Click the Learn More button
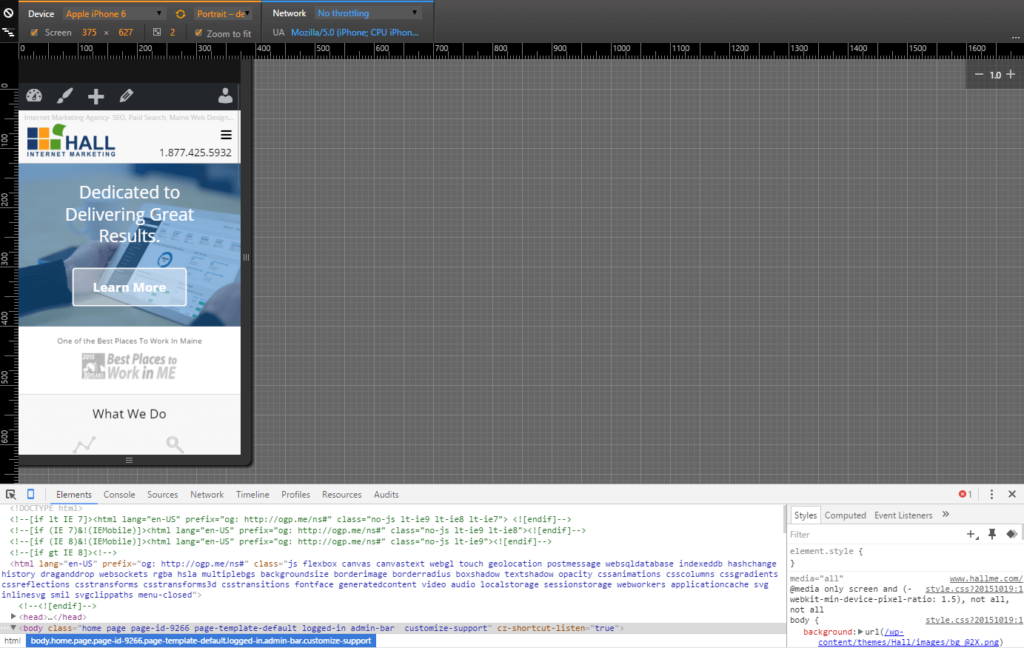The height and width of the screenshot is (648, 1024). (129, 287)
